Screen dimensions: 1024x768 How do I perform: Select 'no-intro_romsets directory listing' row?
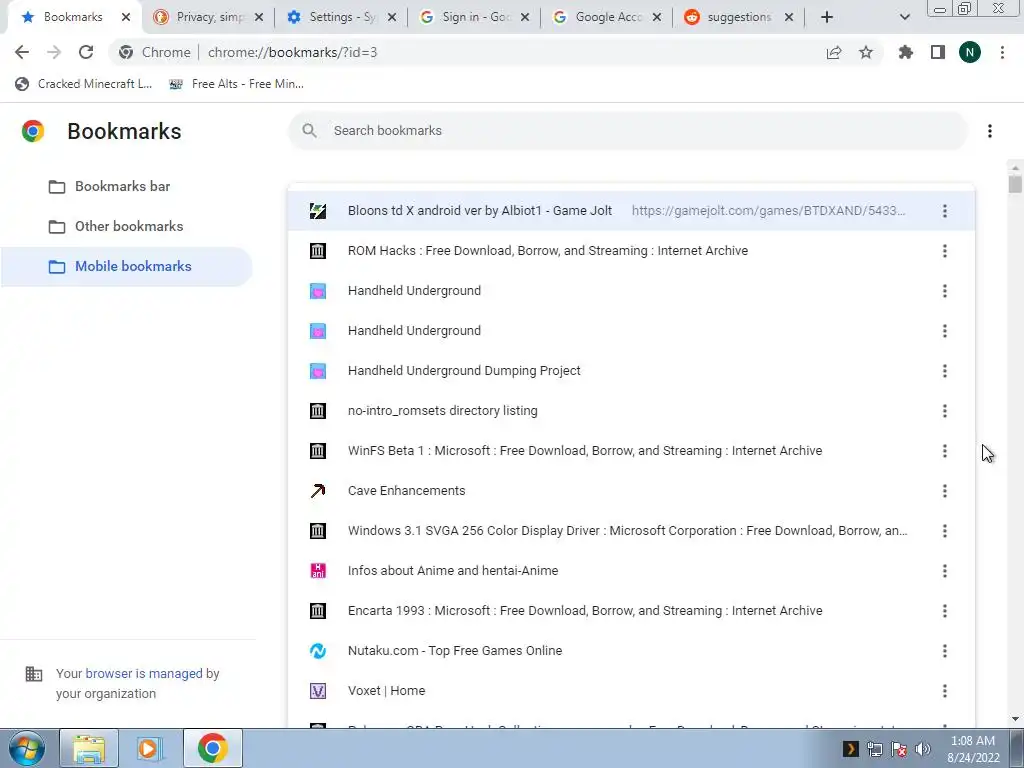[631, 411]
